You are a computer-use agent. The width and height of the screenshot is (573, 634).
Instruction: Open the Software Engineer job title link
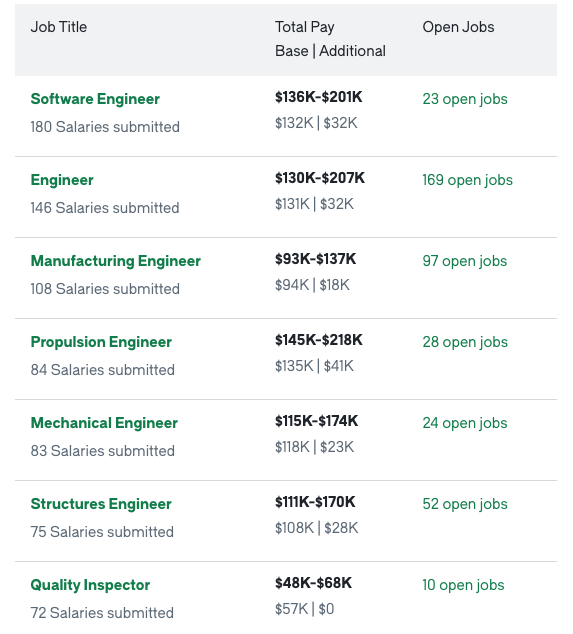pos(95,99)
